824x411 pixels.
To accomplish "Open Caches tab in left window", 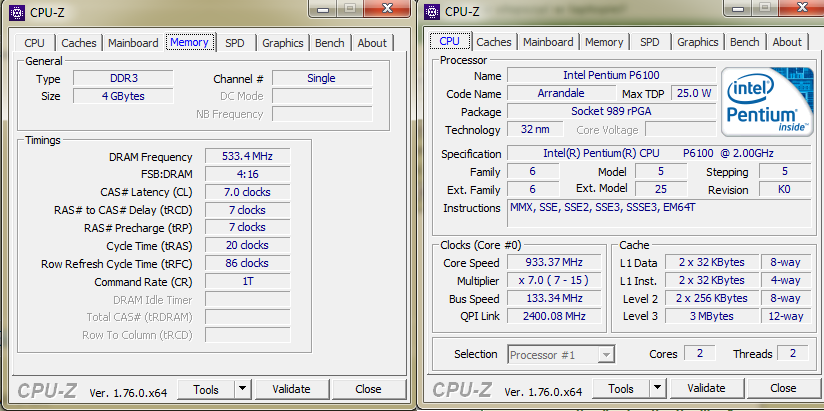I will point(79,43).
